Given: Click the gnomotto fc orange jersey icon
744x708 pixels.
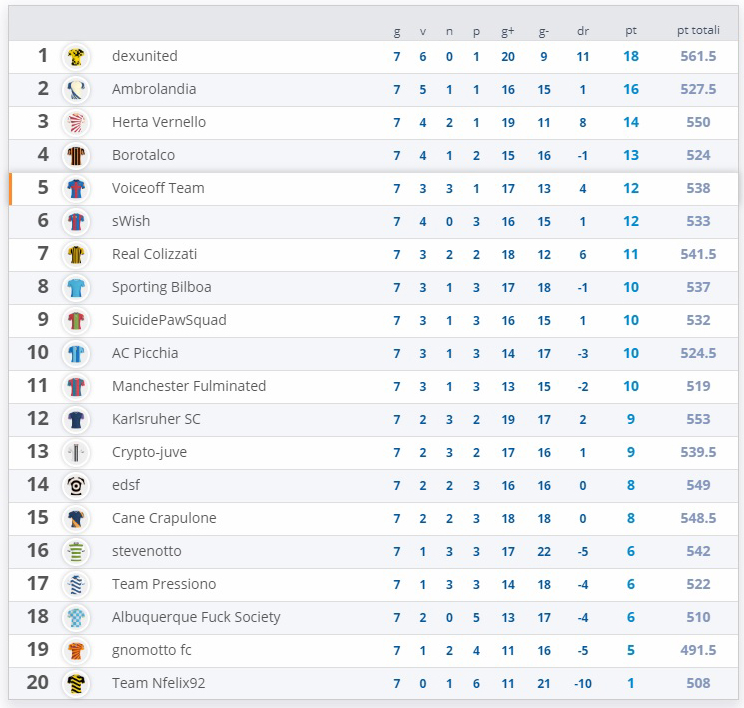Looking at the screenshot, I should click(x=76, y=650).
